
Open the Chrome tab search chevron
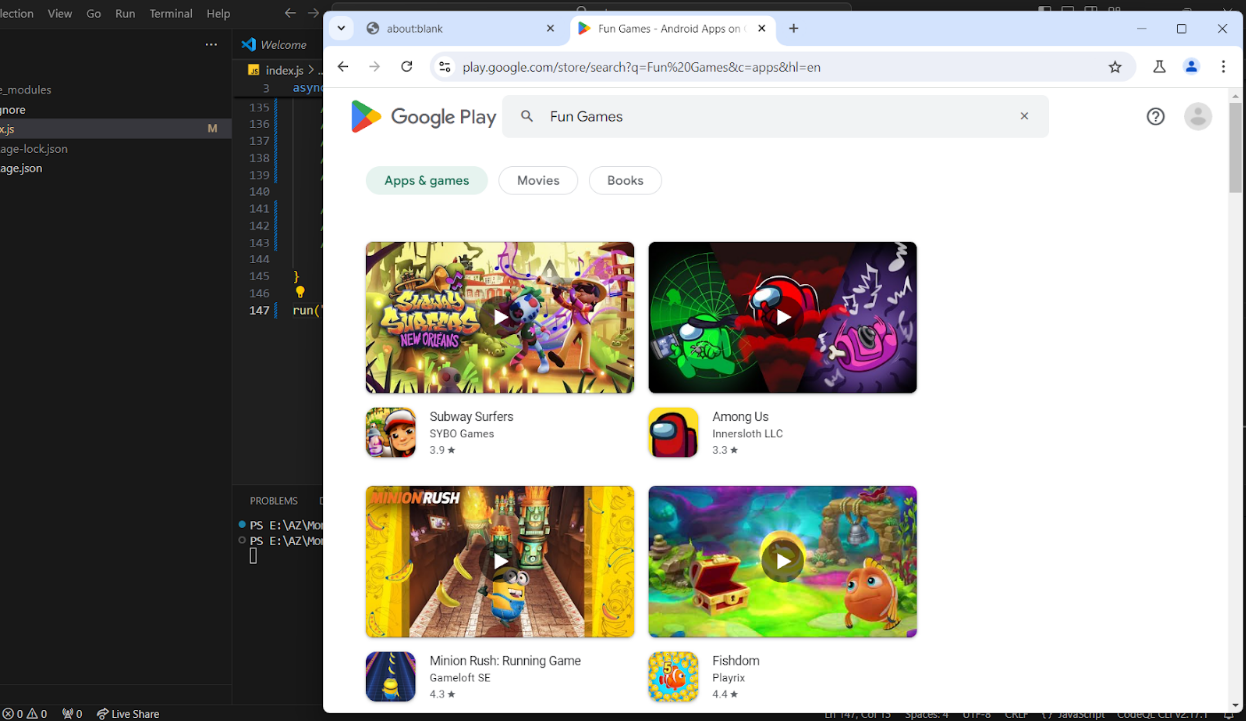tap(340, 28)
